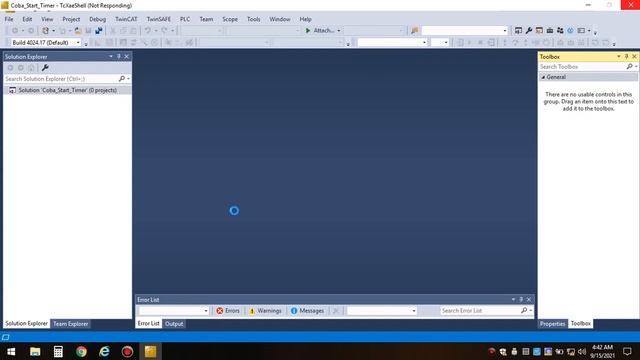Image resolution: width=640 pixels, height=360 pixels.
Task: Open the Toolbox window position dropdown arrow
Action: (x=619, y=56)
